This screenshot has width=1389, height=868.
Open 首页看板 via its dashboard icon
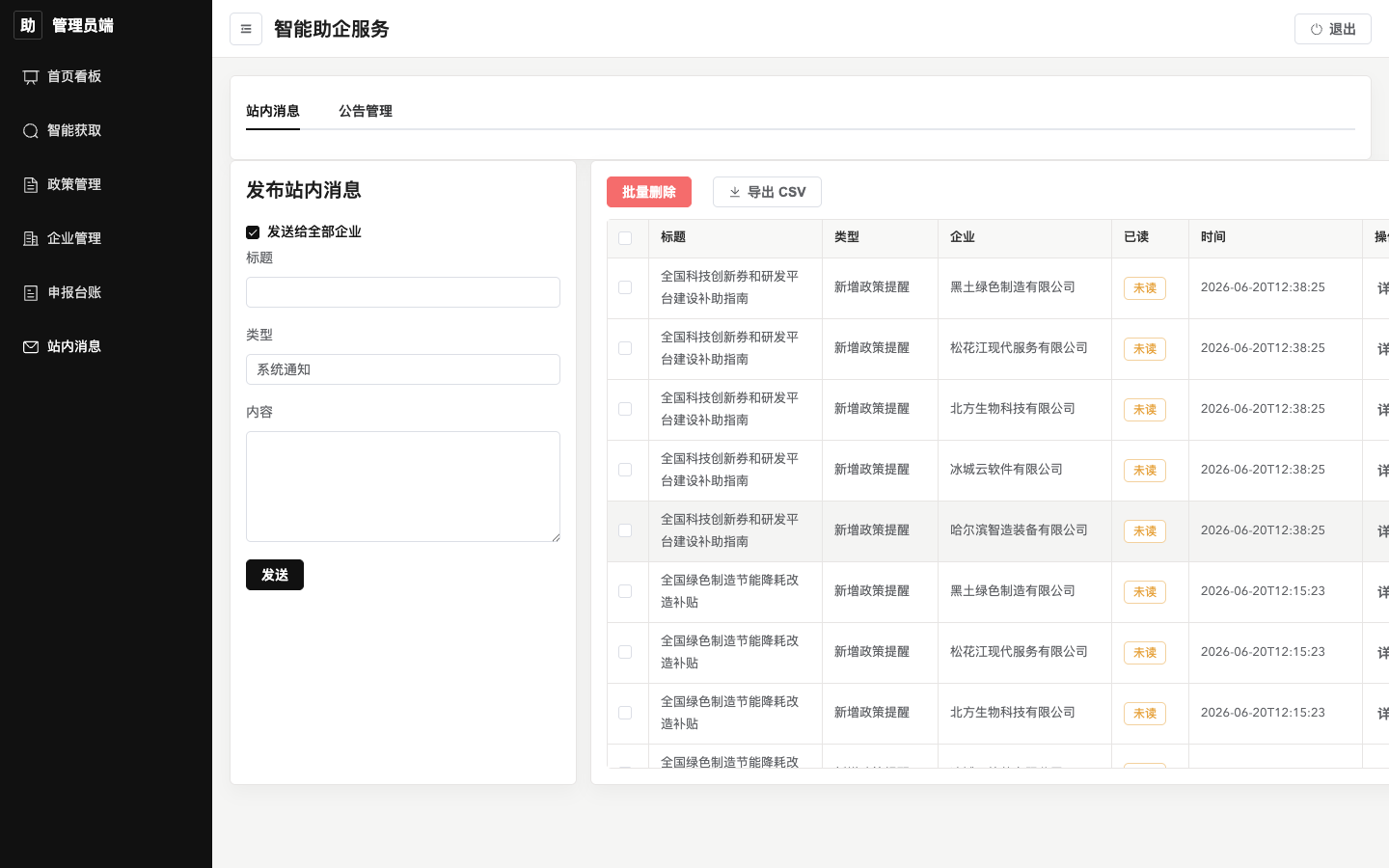[31, 77]
